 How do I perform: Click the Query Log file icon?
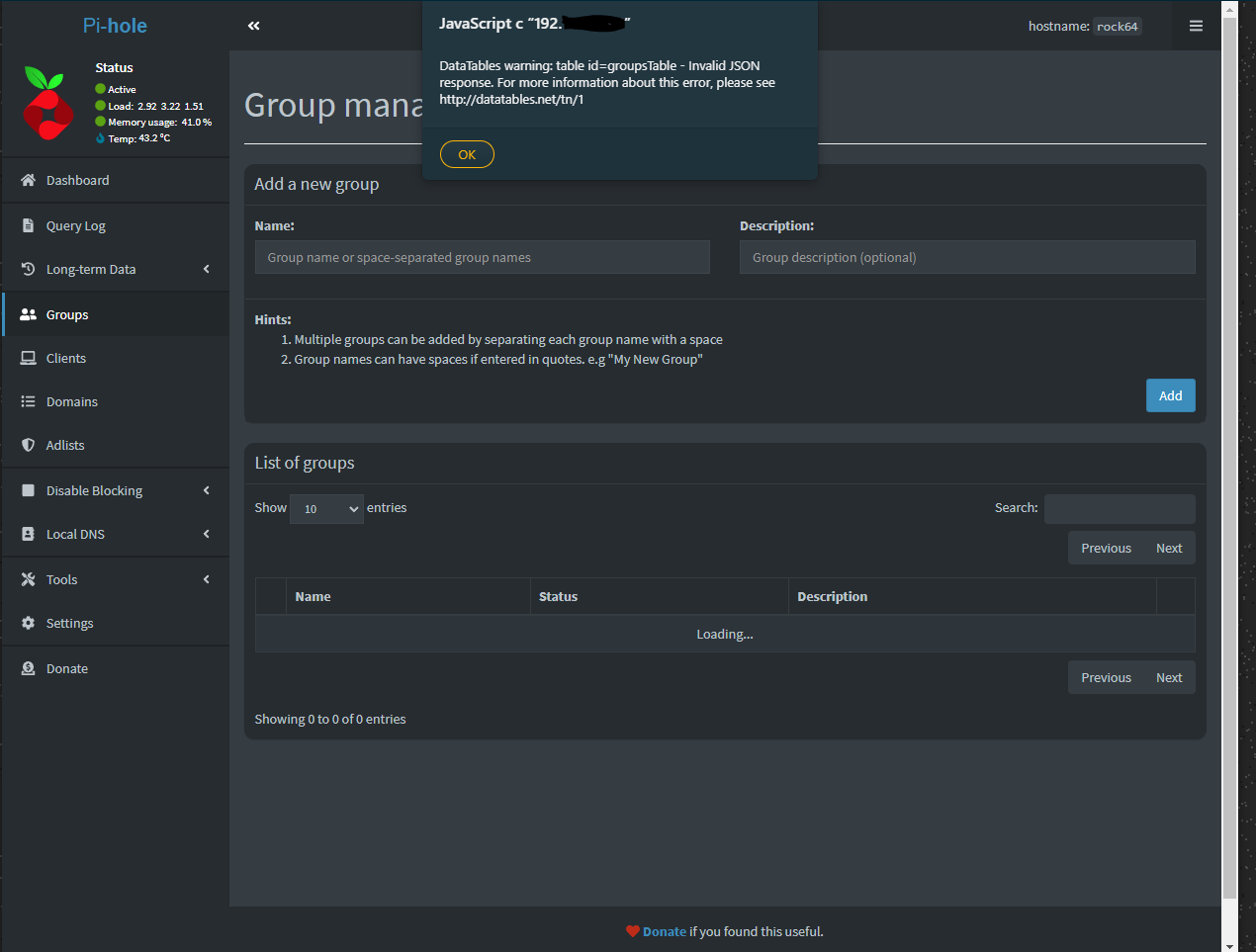pyautogui.click(x=28, y=225)
